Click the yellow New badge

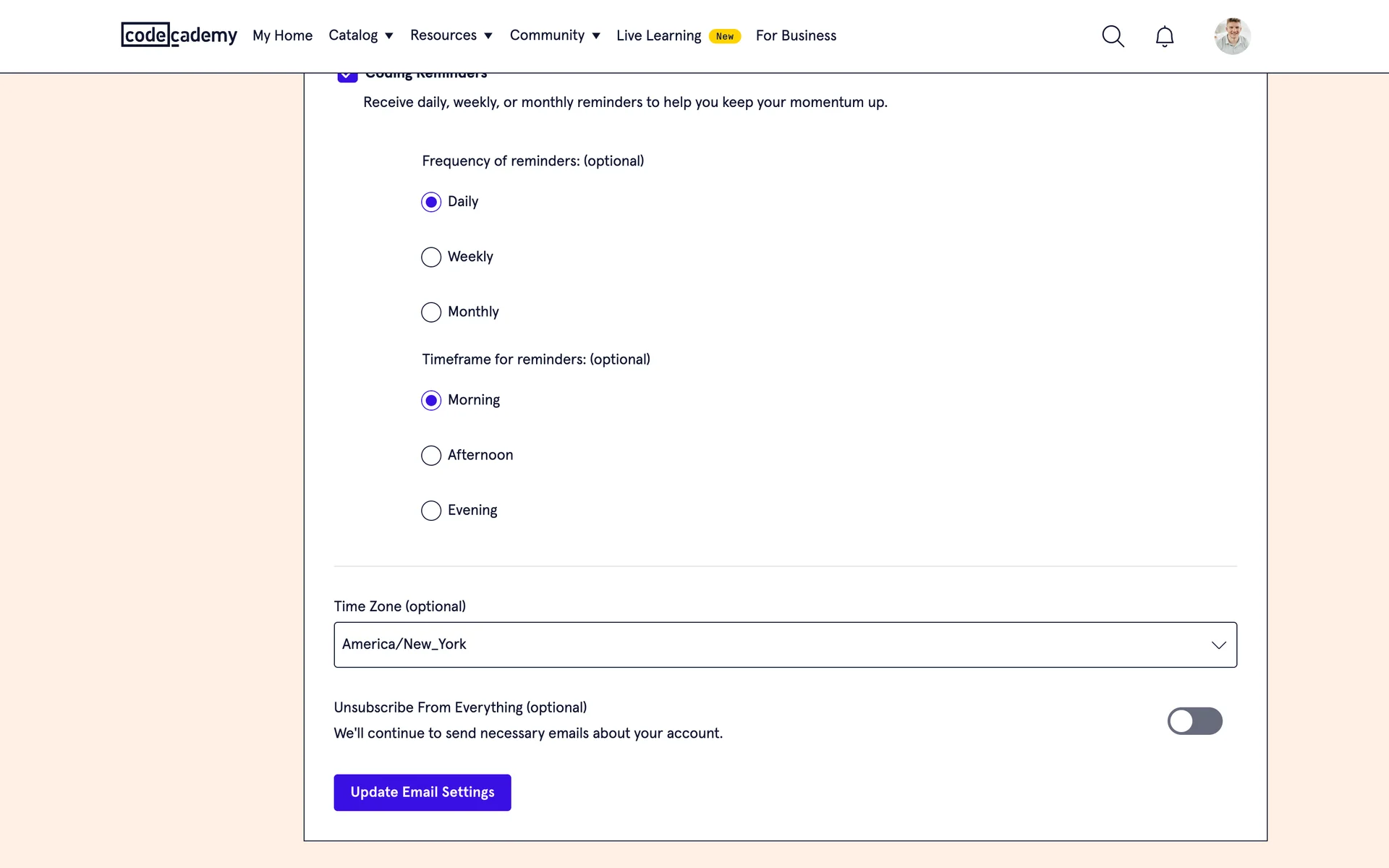(724, 36)
